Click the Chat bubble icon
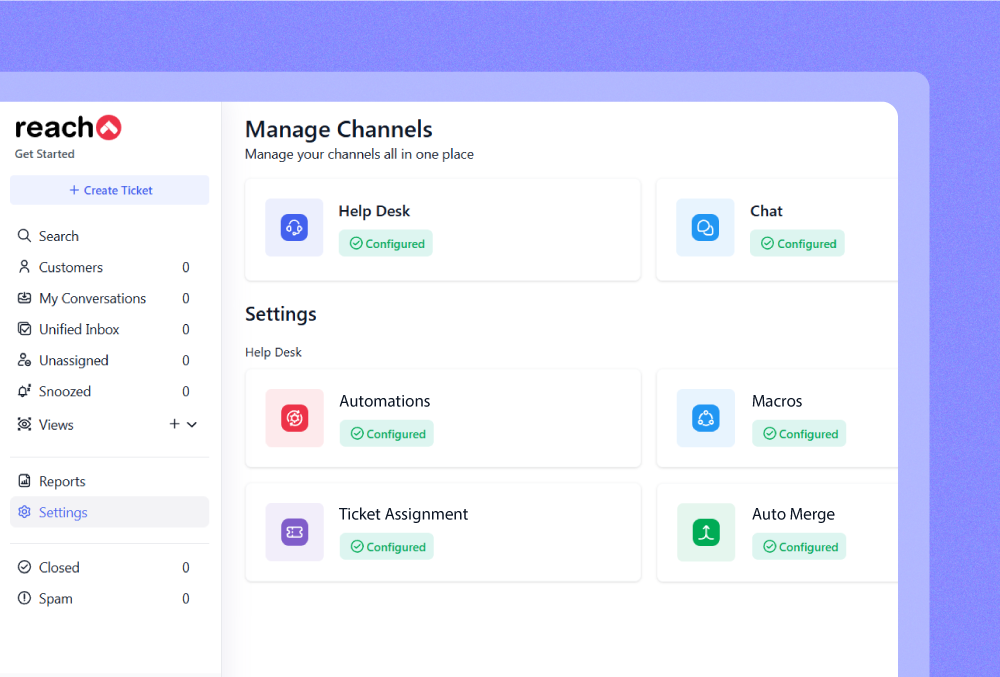 tap(705, 228)
